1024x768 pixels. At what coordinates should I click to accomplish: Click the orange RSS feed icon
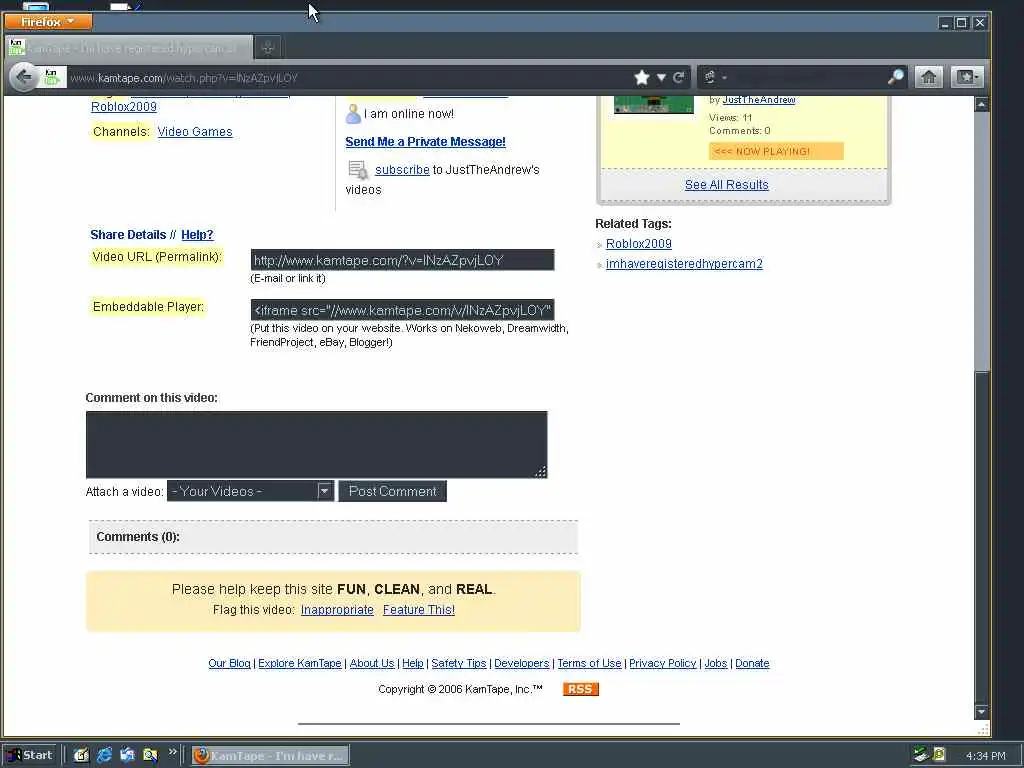click(x=581, y=689)
